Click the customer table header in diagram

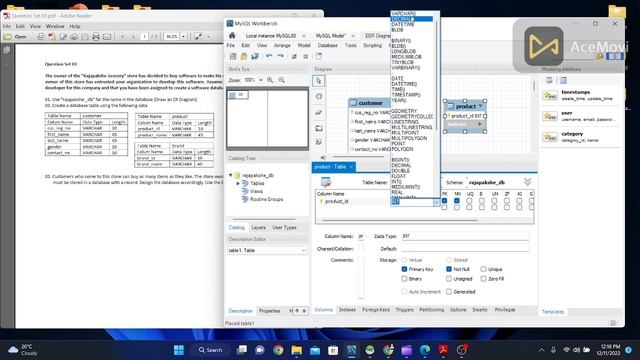(370, 103)
